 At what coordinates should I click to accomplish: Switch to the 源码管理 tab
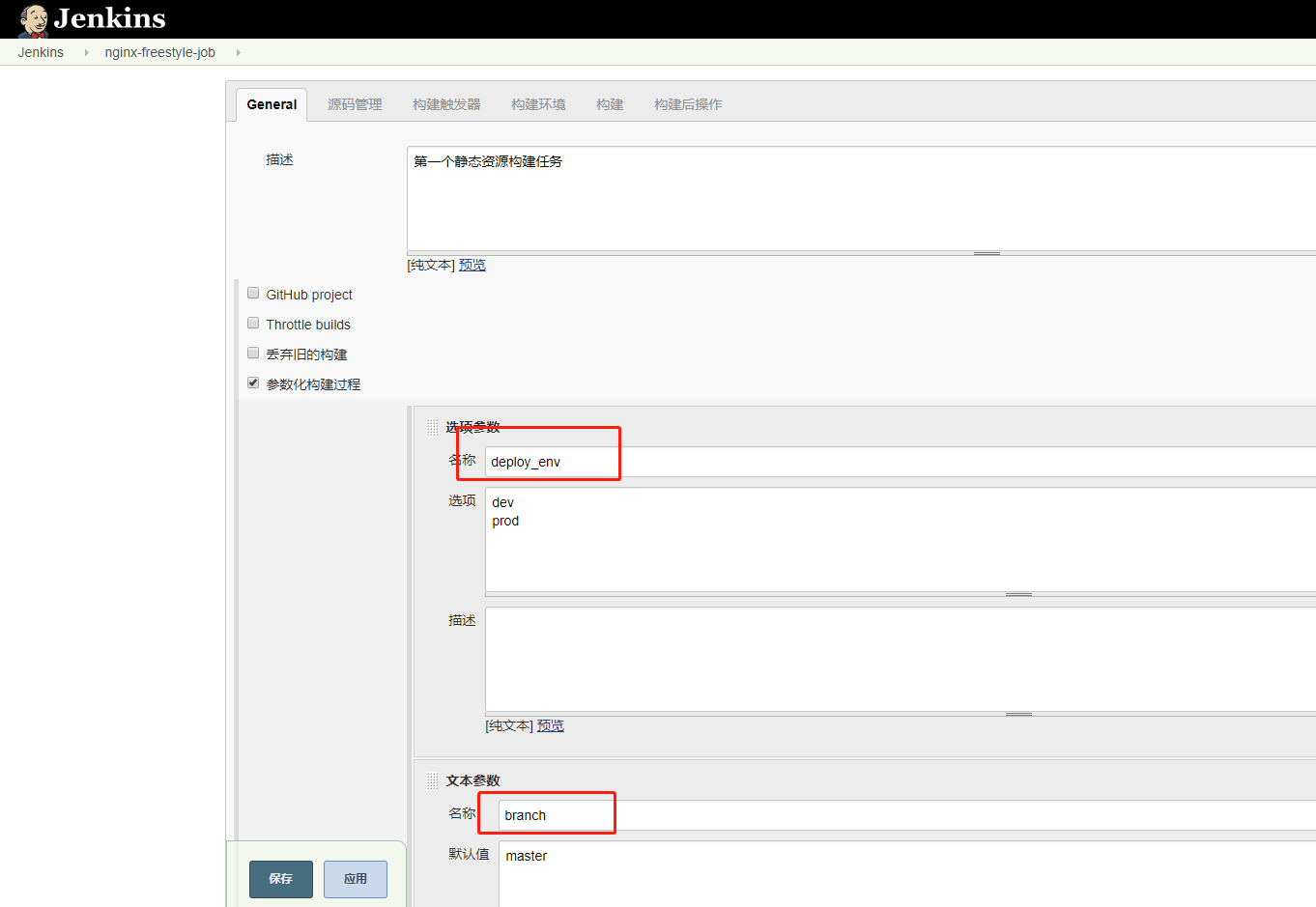(355, 104)
